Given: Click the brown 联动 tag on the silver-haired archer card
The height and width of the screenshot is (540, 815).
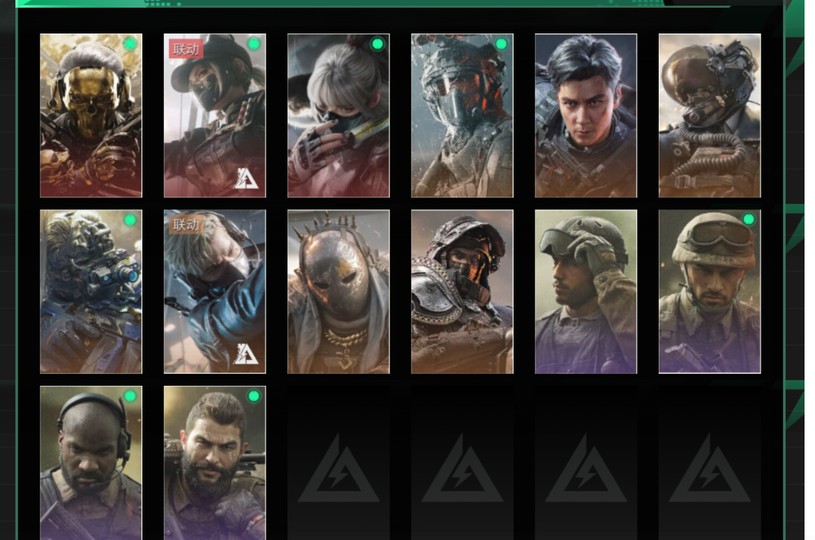Looking at the screenshot, I should [x=186, y=225].
